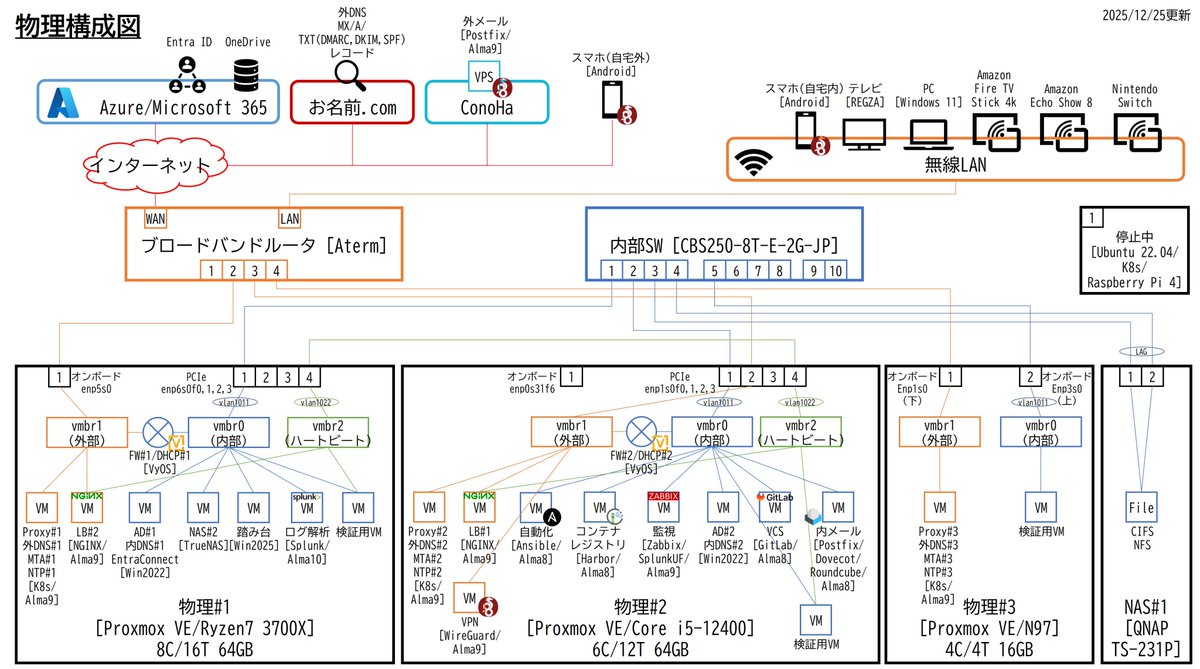
Task: Select port 2 on the Aterm router
Action: 232,269
